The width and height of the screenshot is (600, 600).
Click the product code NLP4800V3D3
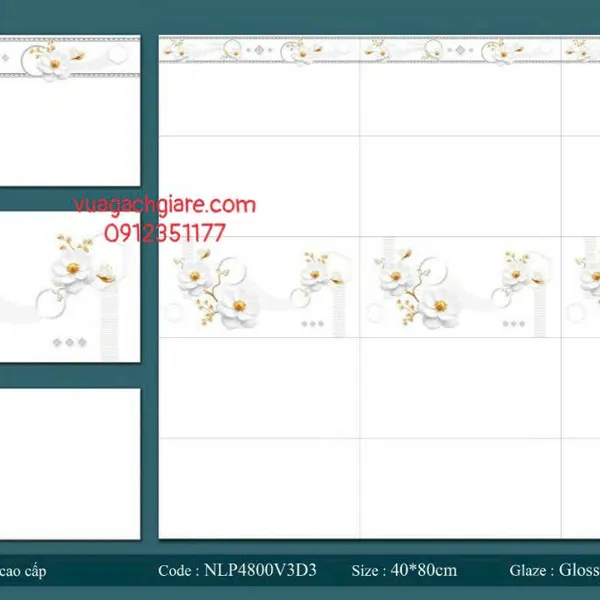click(237, 571)
